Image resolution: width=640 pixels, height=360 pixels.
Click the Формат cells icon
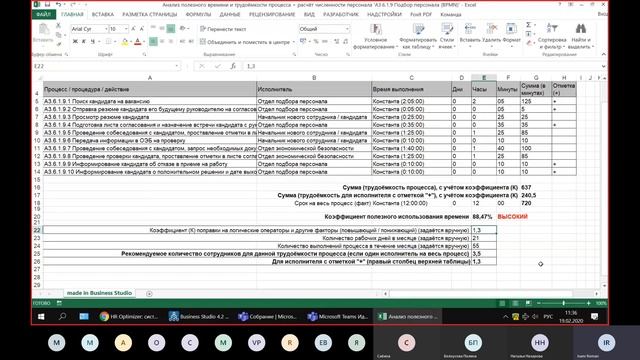(511, 29)
